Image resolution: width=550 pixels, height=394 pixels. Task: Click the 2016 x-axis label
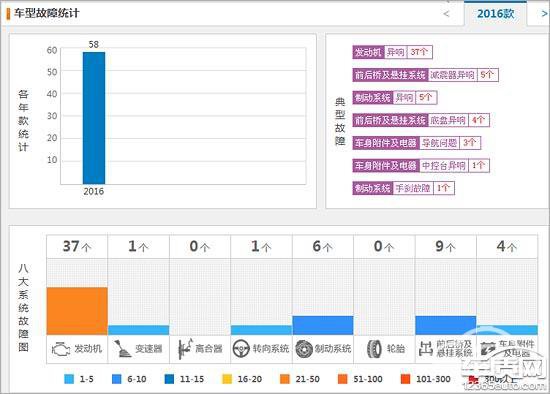tap(94, 192)
